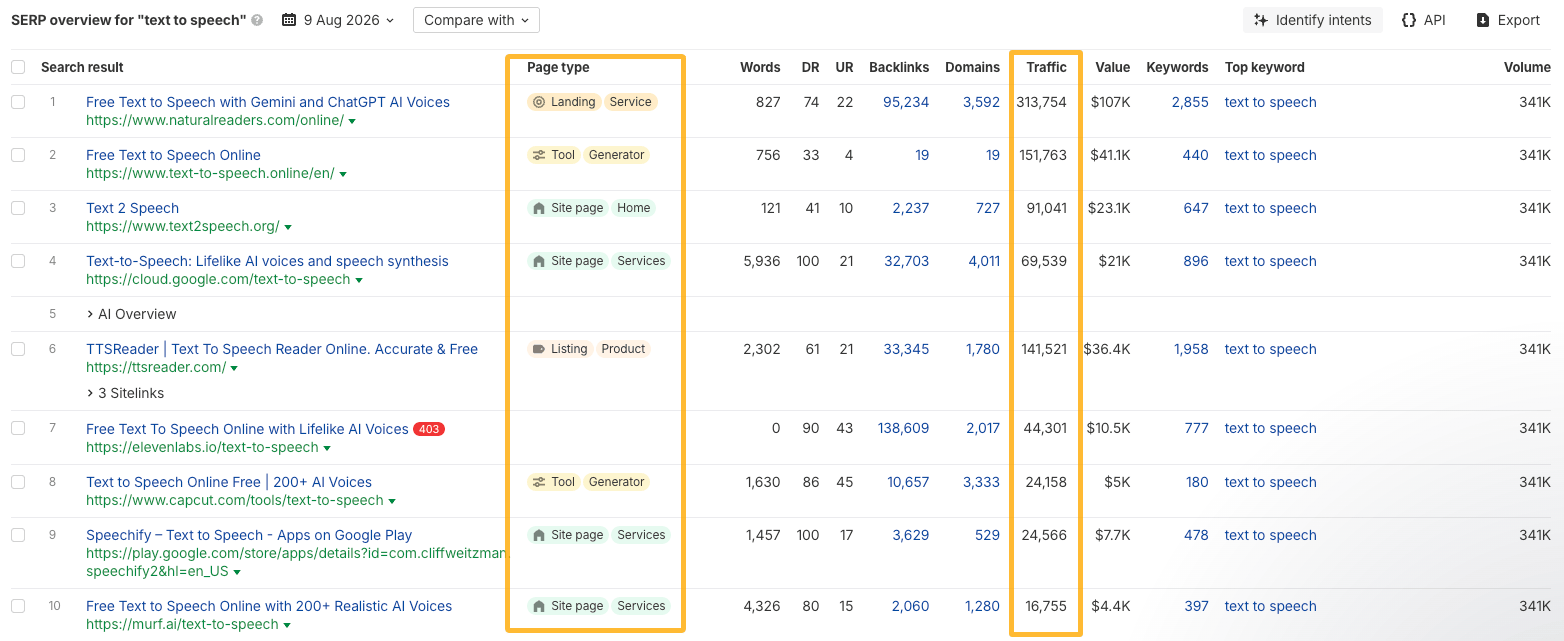Click domains count 4,011
Viewport: 1564px width, 641px height.
click(984, 261)
